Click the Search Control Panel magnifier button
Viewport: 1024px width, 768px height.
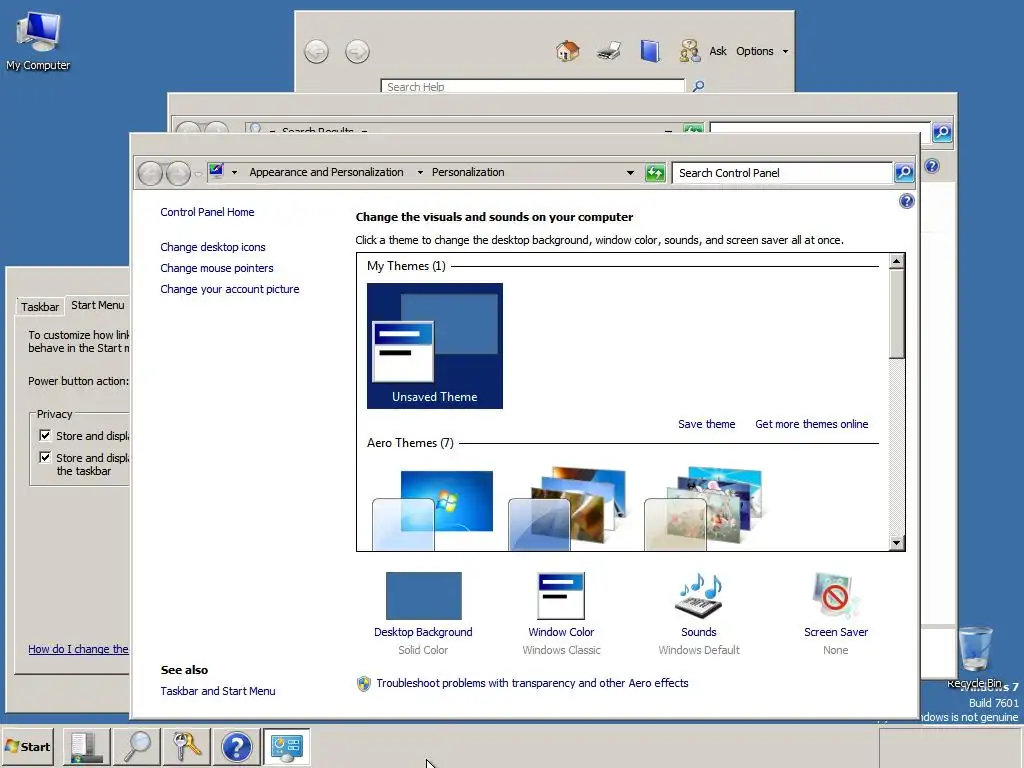coord(904,172)
